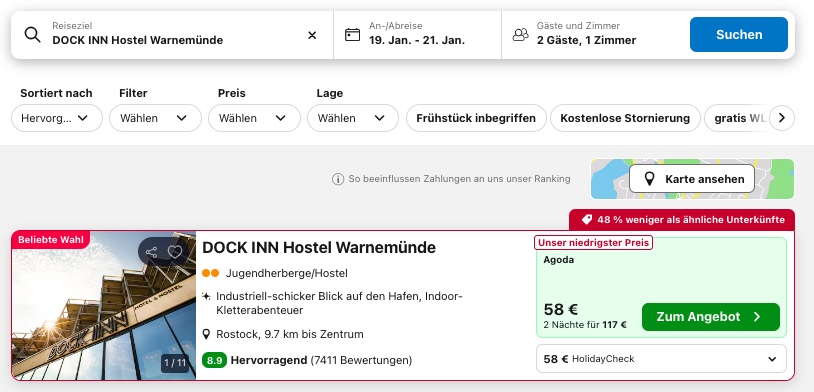Click the 48 % weniger banner

click(x=682, y=220)
